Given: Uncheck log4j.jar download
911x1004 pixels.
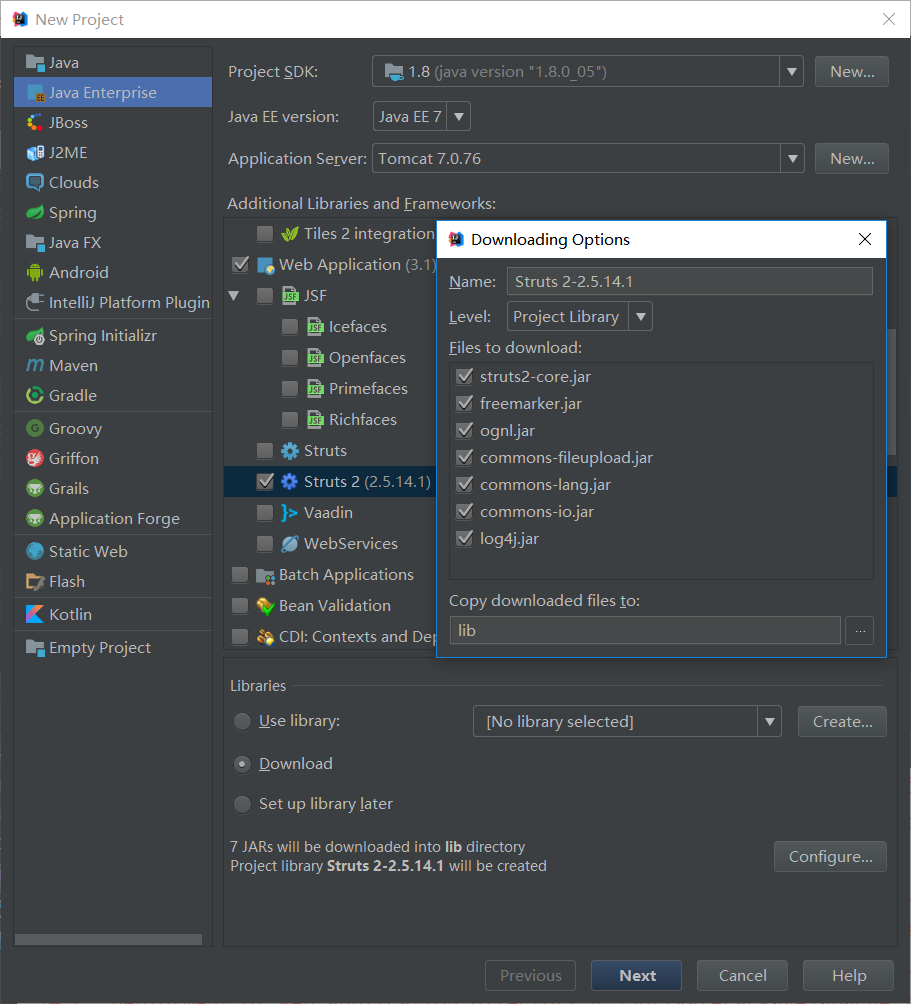Looking at the screenshot, I should coord(465,538).
